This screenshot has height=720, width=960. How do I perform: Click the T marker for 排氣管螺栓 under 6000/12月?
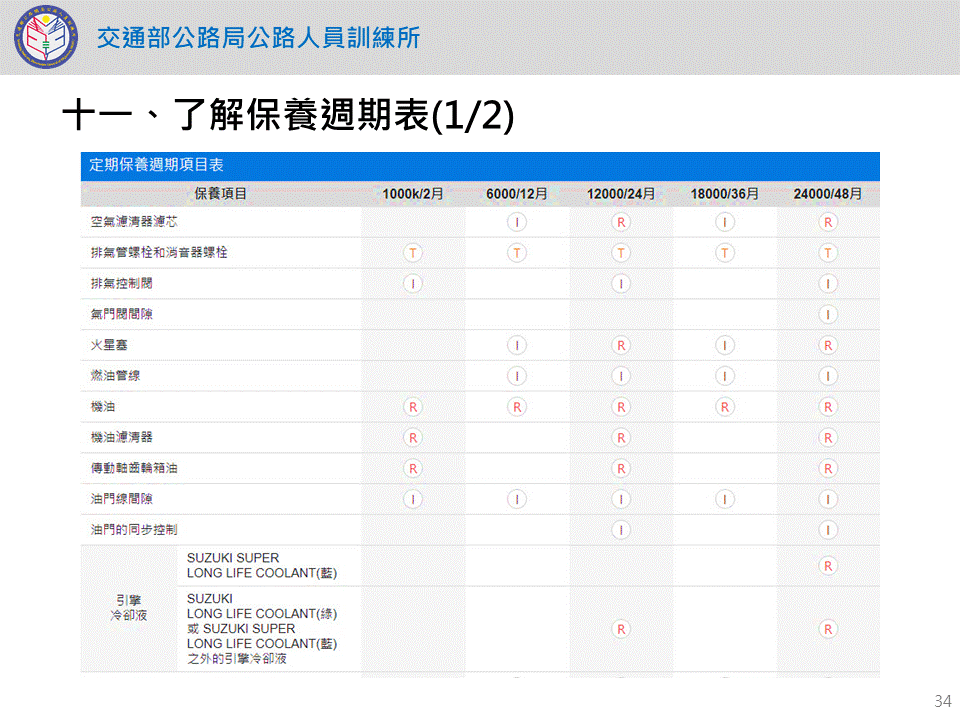coord(517,253)
